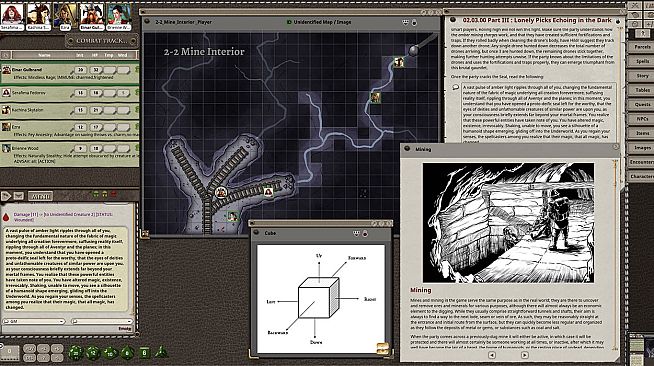Click the envelope mail icon above chat
This screenshot has height=366, width=654.
[18, 196]
